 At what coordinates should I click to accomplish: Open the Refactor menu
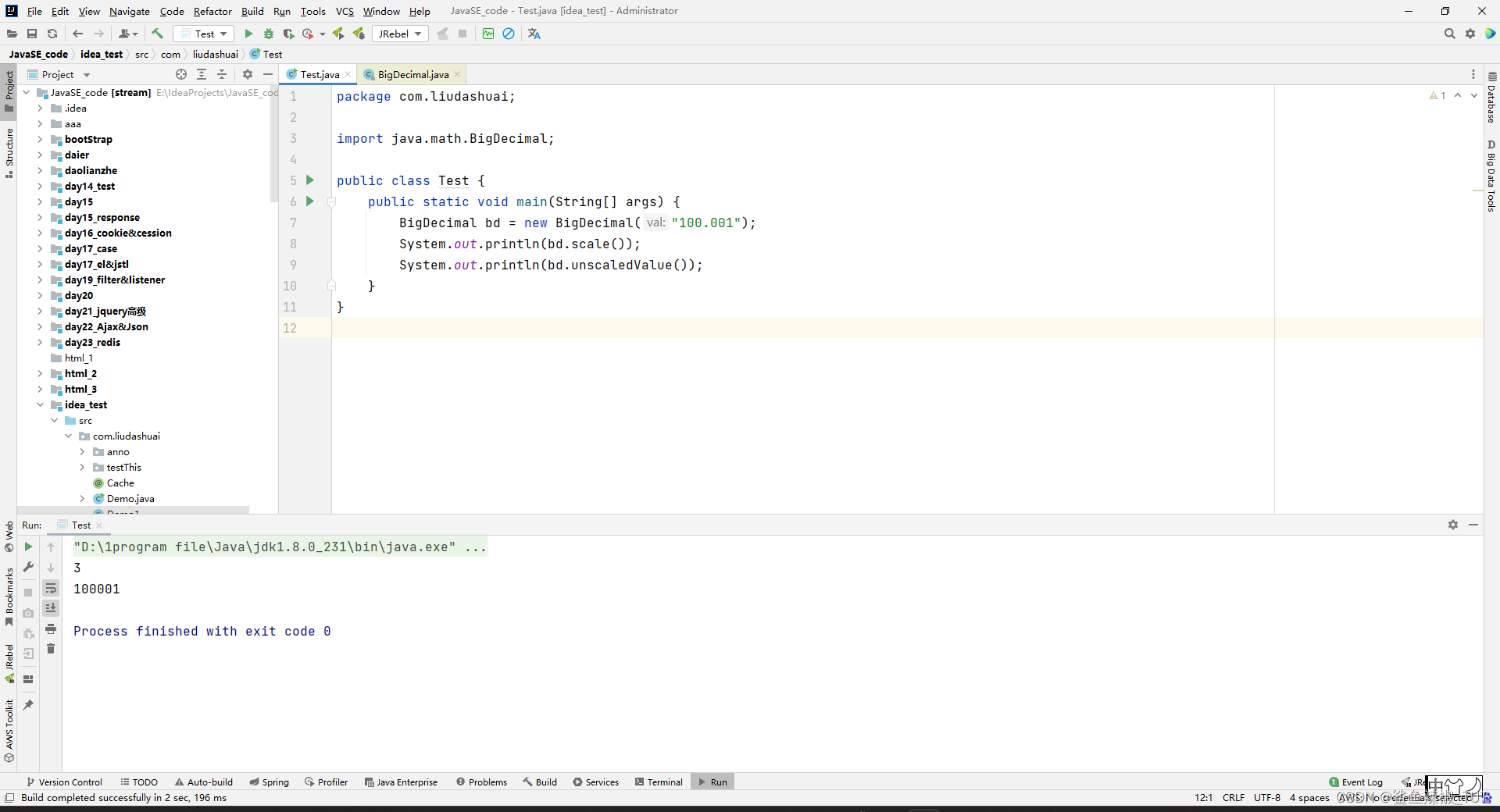(x=212, y=11)
